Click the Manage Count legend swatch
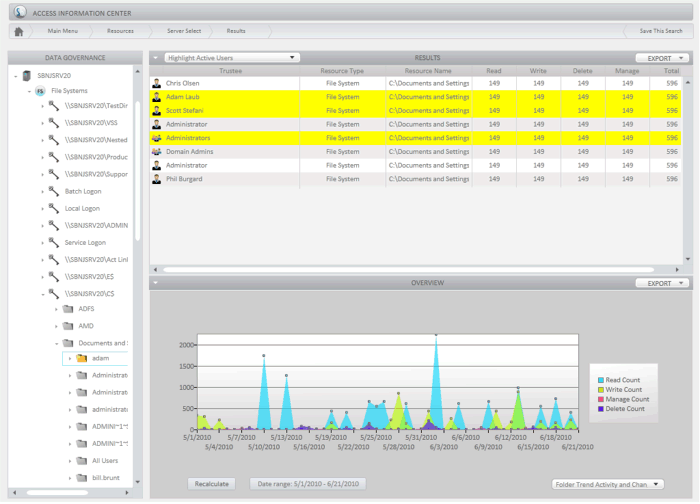 [x=601, y=400]
